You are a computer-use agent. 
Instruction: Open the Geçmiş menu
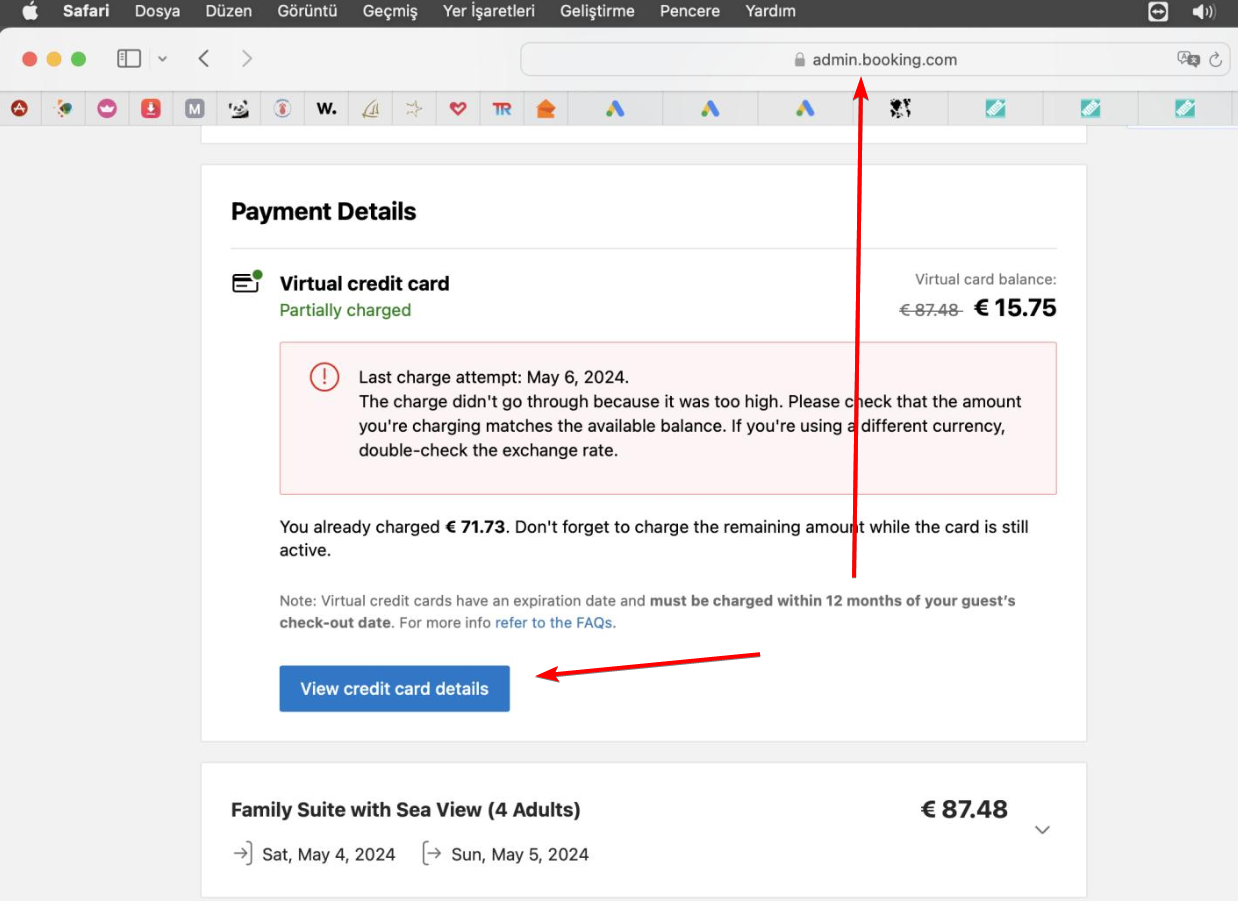[390, 12]
